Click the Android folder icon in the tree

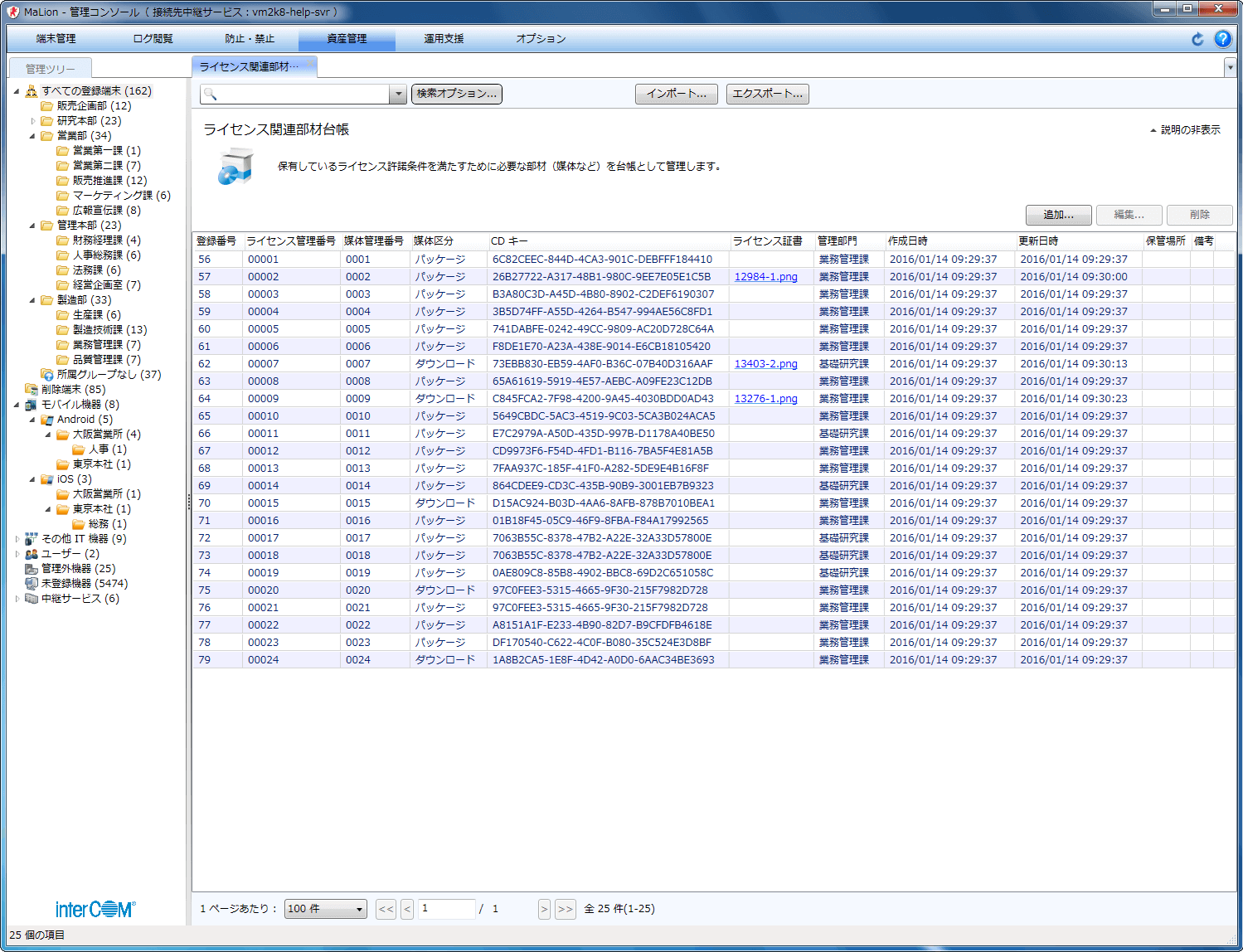pyautogui.click(x=47, y=420)
